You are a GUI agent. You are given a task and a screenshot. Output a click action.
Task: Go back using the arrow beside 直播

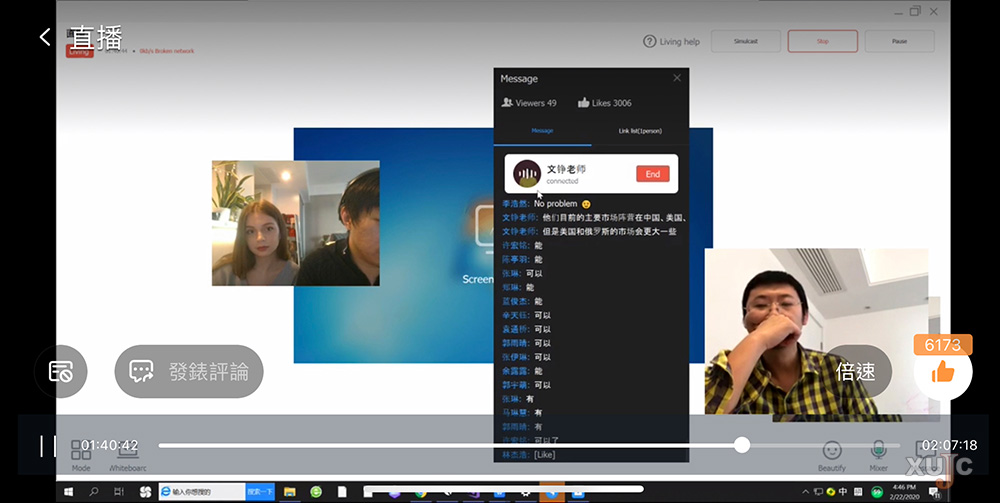[x=45, y=37]
